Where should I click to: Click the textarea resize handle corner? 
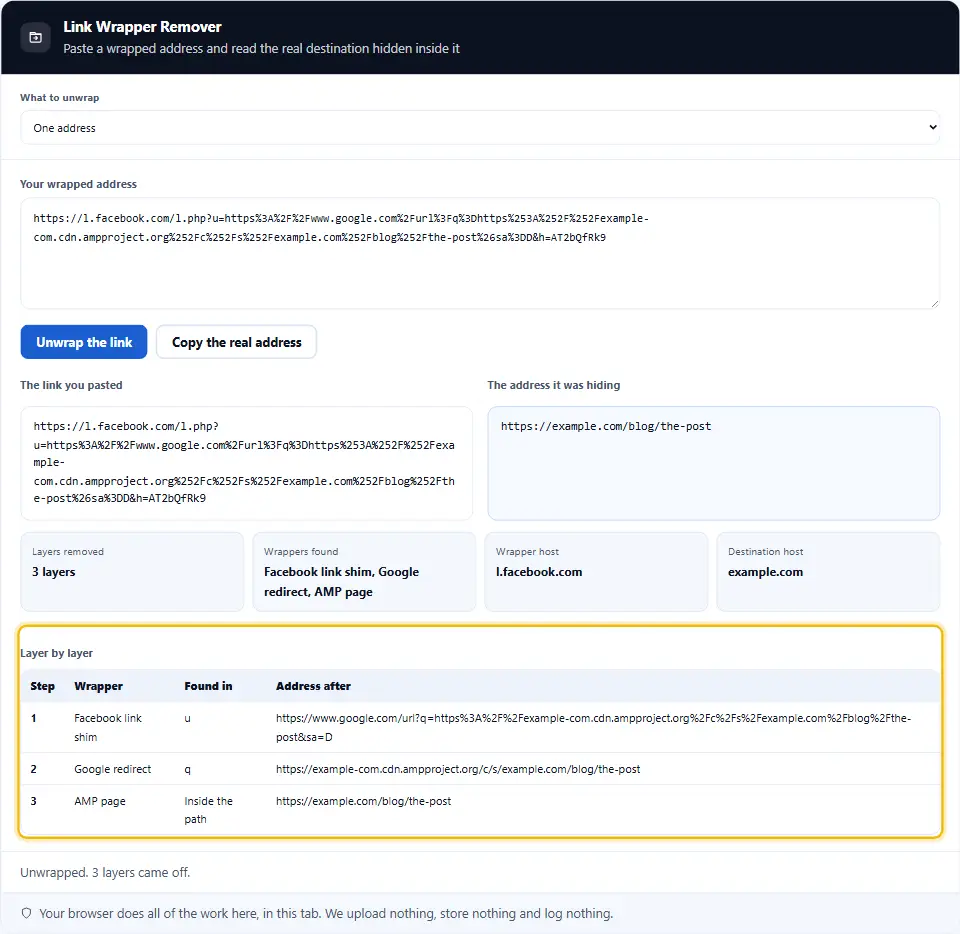pos(934,304)
